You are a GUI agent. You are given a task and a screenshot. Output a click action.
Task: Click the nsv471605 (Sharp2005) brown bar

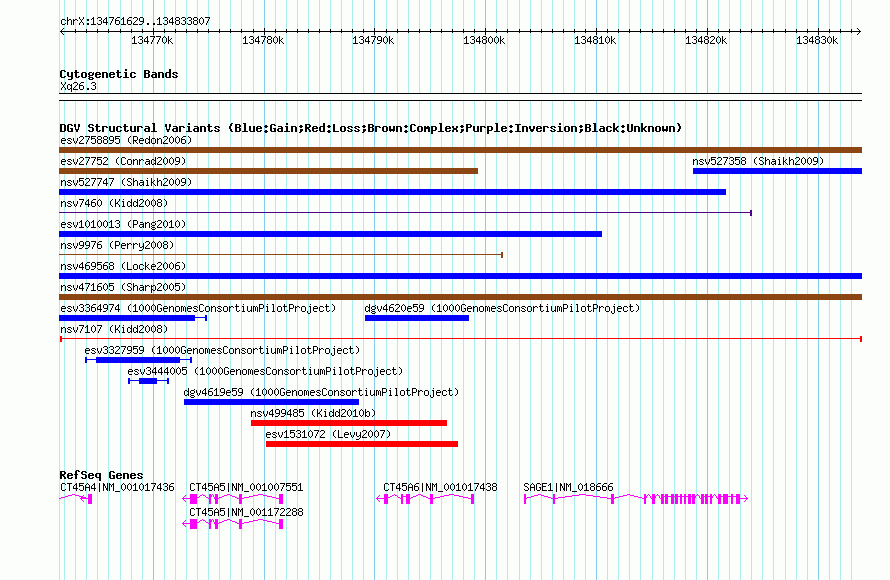[x=460, y=297]
